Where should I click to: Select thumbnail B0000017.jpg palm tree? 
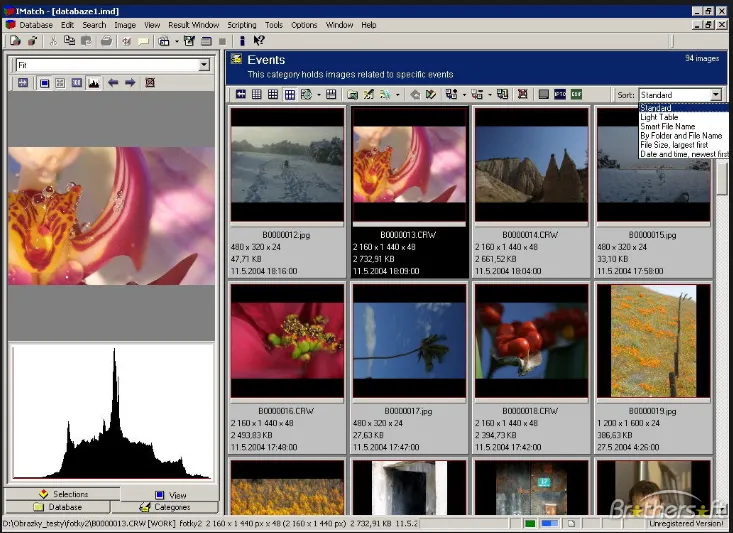[410, 341]
